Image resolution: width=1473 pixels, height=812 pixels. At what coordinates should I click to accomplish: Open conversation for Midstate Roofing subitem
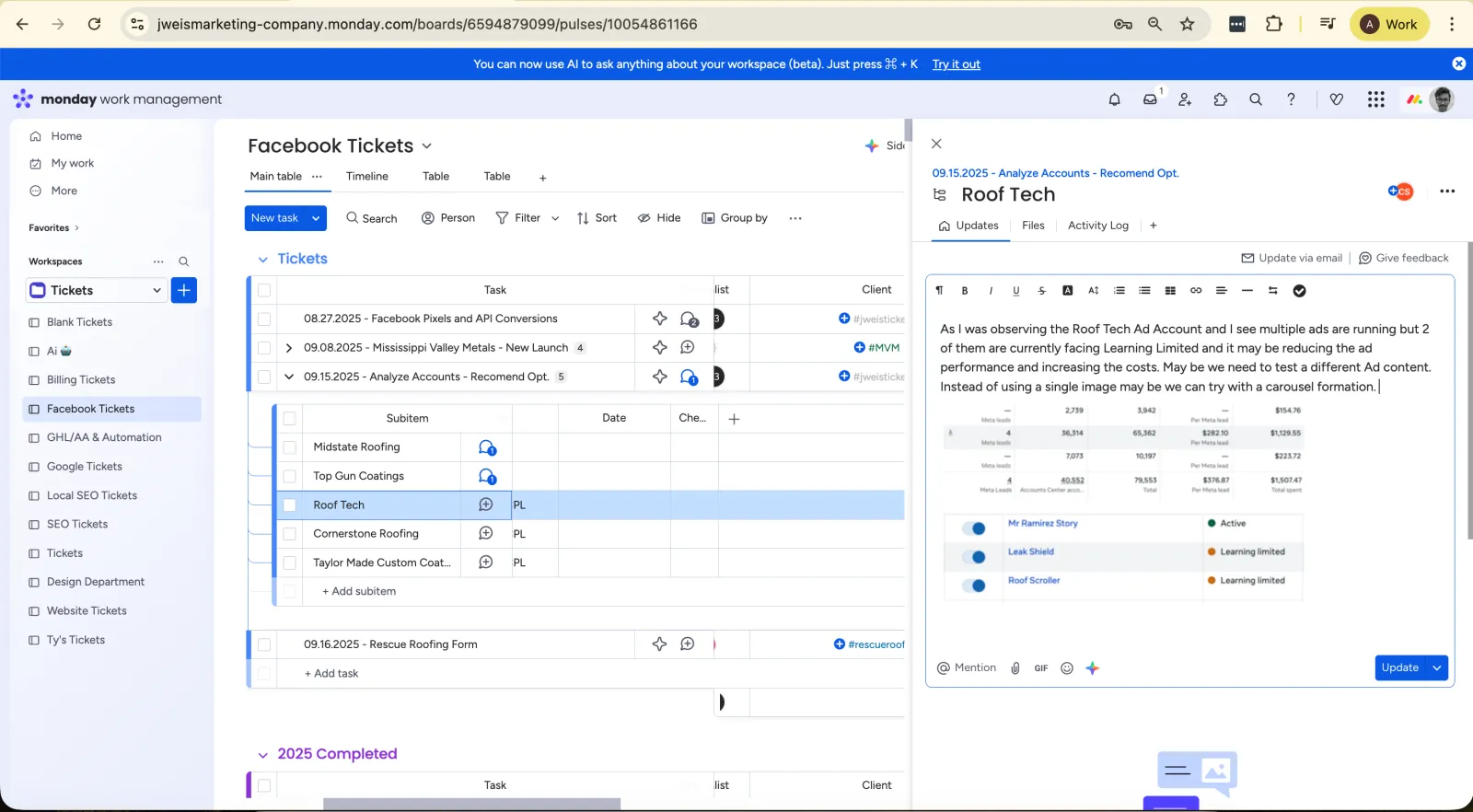pyautogui.click(x=487, y=447)
